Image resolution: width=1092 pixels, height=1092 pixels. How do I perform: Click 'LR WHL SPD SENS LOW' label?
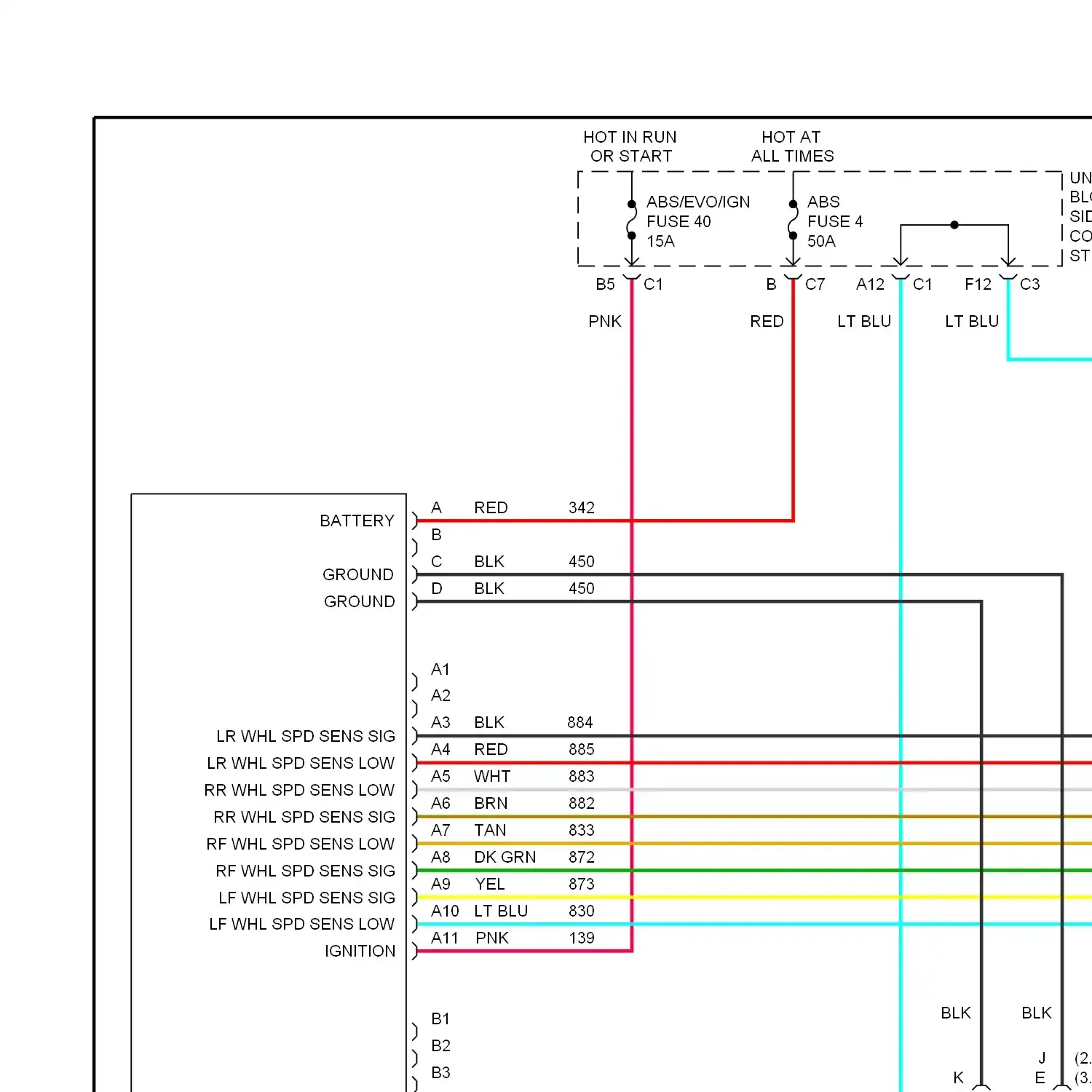click(301, 763)
